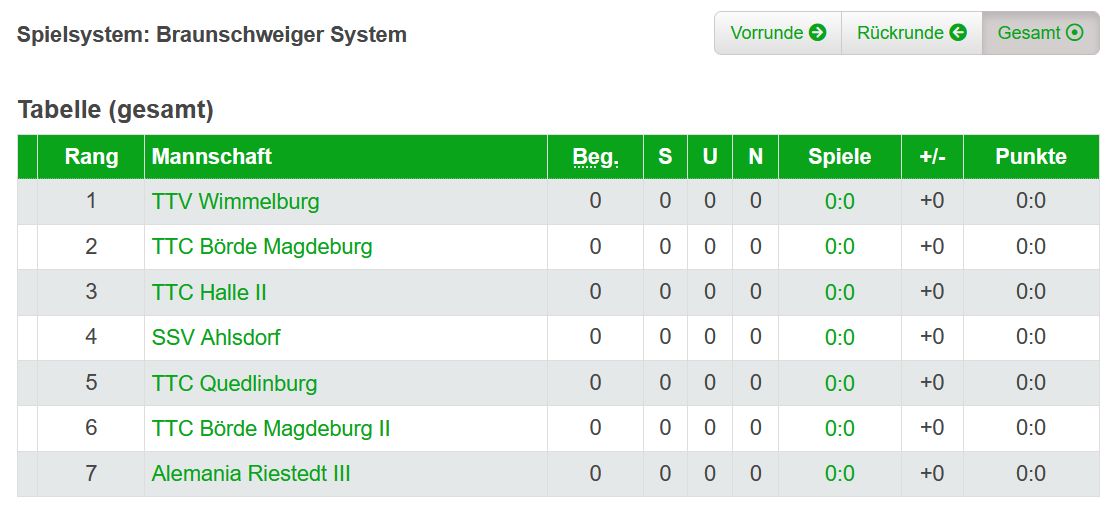Open the Alemania Riestedt III team page

click(251, 474)
